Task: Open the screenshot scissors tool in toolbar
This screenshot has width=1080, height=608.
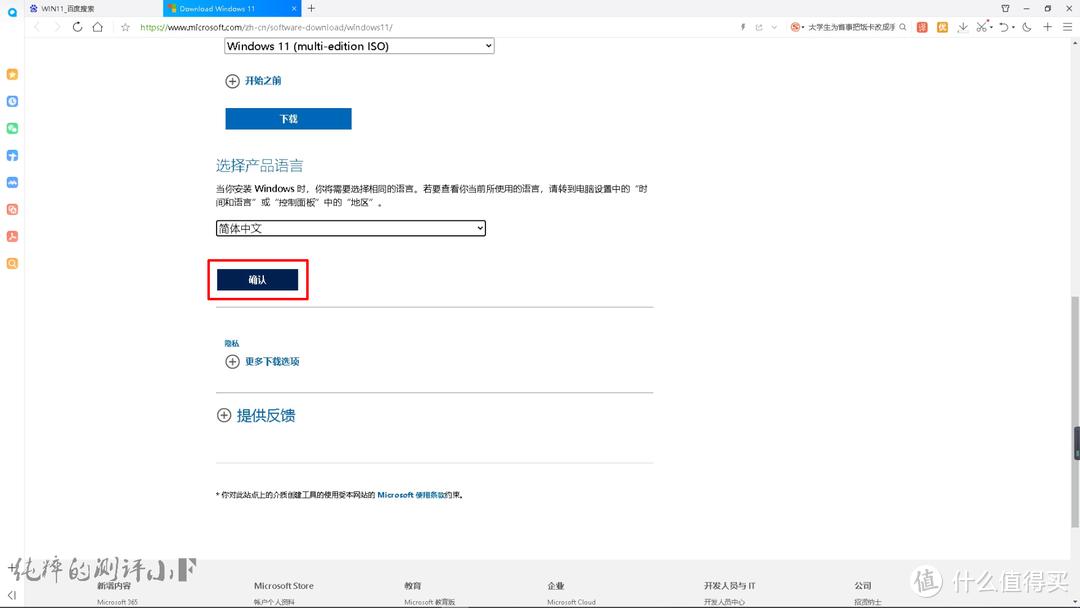Action: tap(984, 28)
